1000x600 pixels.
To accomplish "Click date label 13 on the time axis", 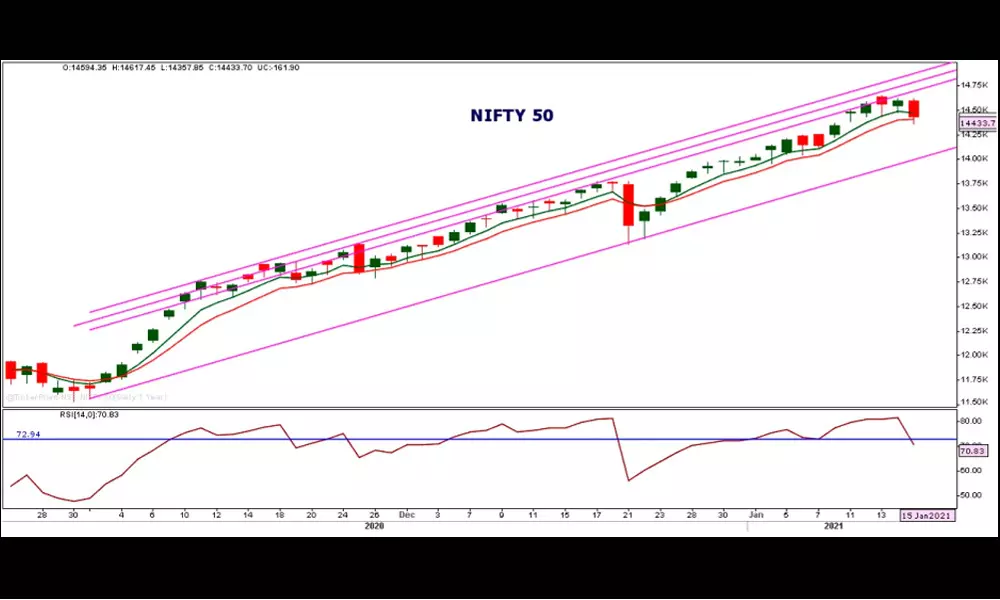I will point(881,515).
